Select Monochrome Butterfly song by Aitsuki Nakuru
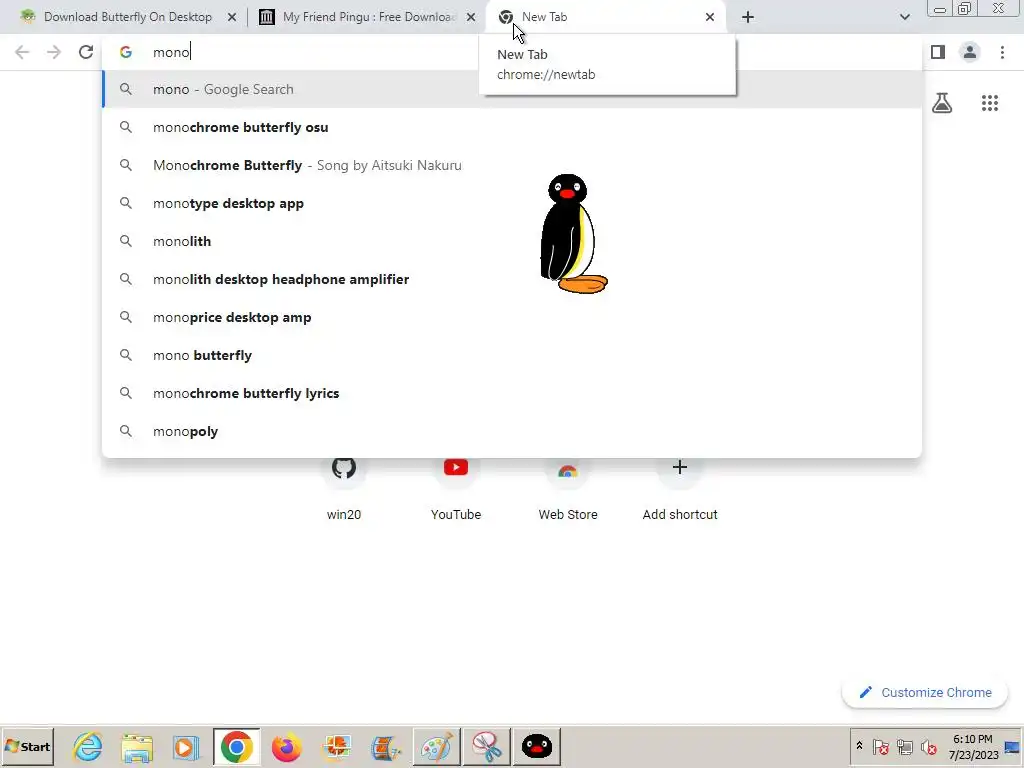 [x=512, y=165]
